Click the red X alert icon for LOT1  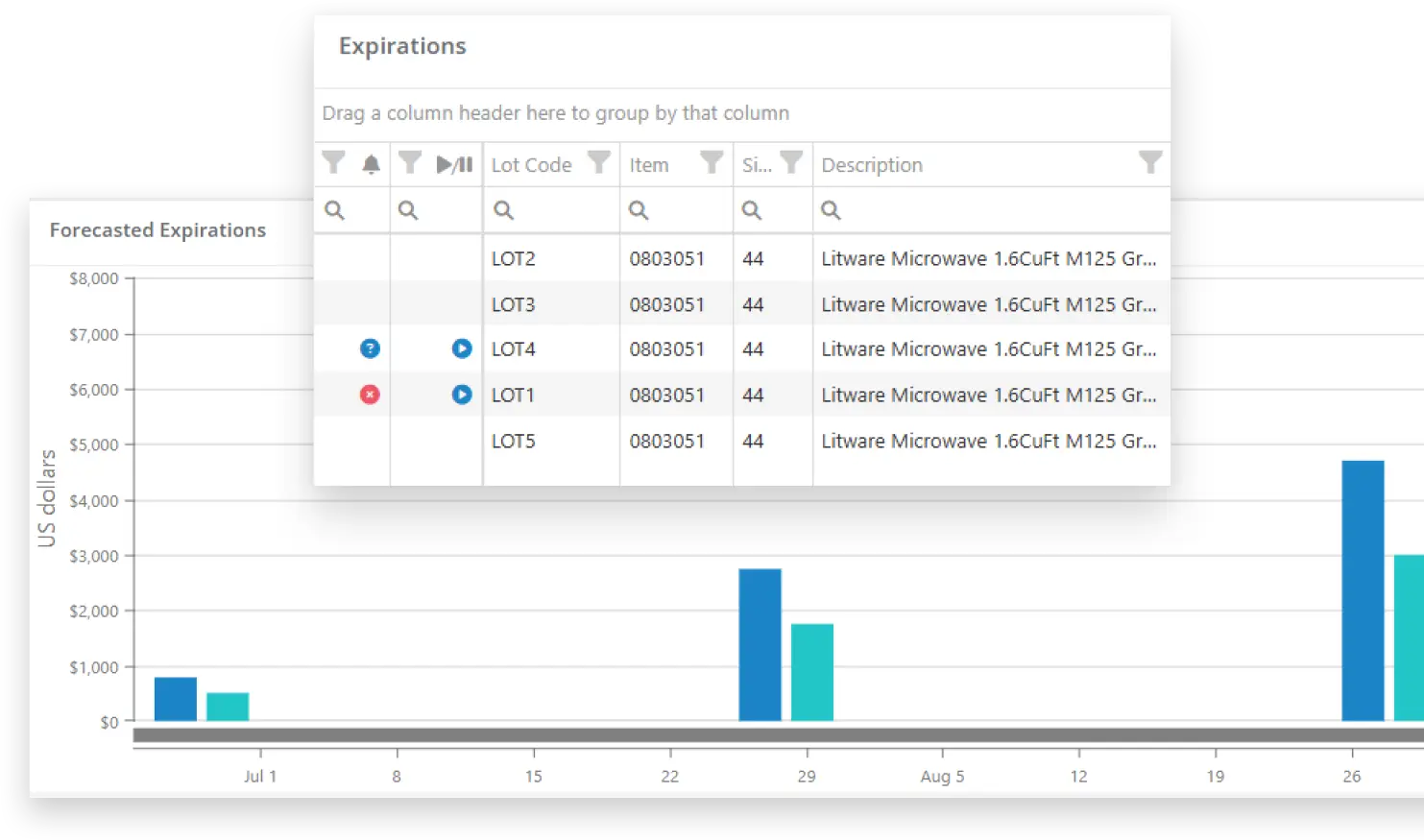[x=370, y=395]
